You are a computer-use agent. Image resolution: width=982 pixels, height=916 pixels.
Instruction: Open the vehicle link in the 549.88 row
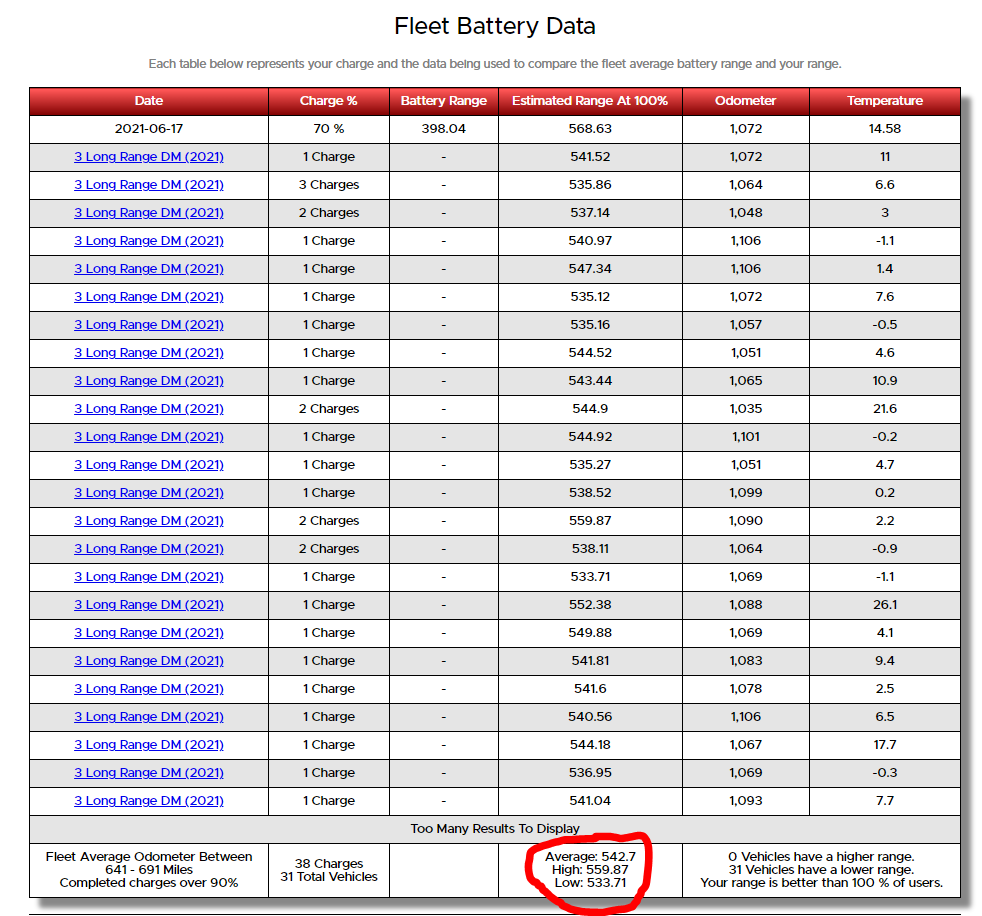[149, 633]
